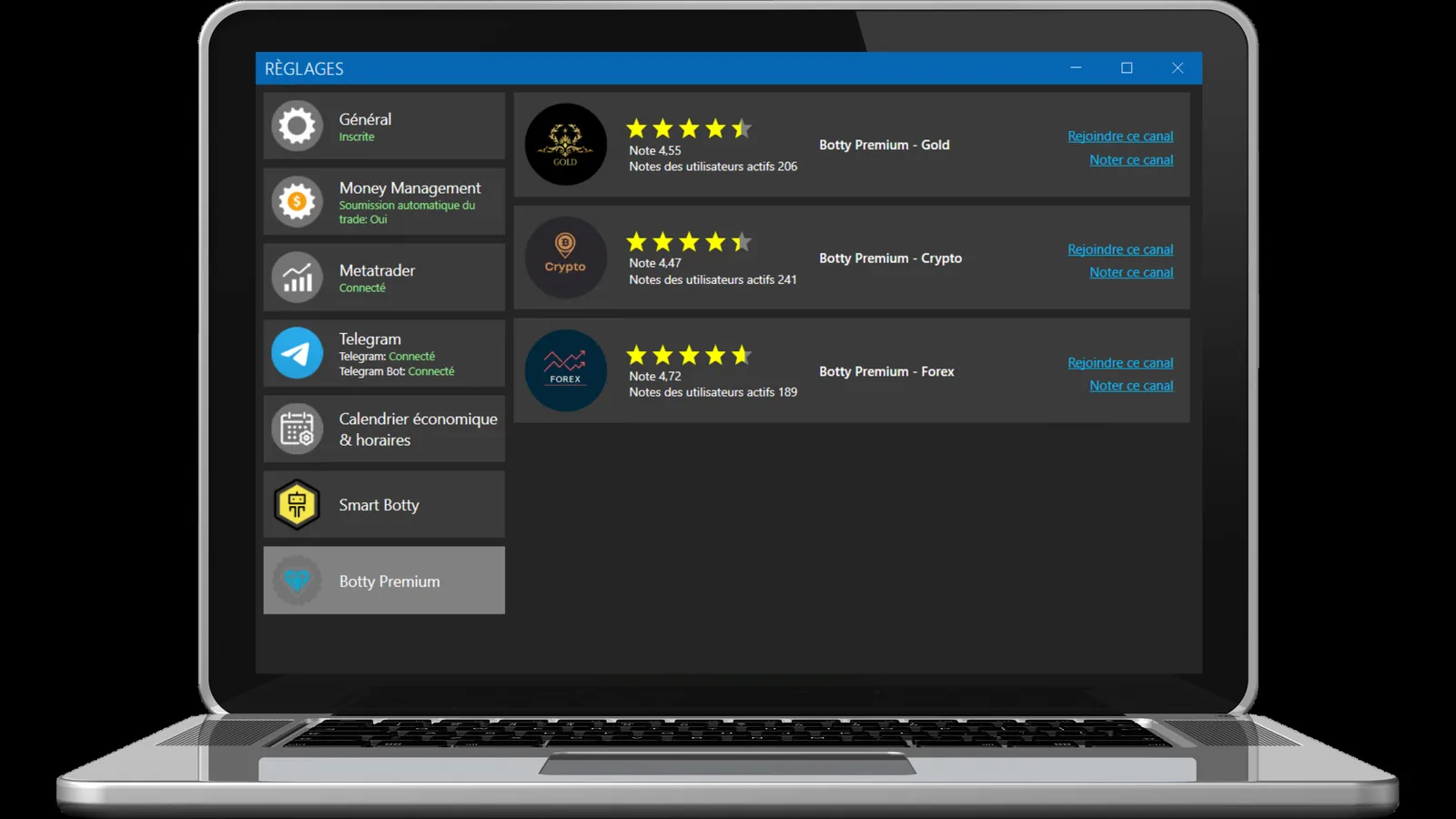
Task: Open the Général settings tab
Action: click(384, 126)
